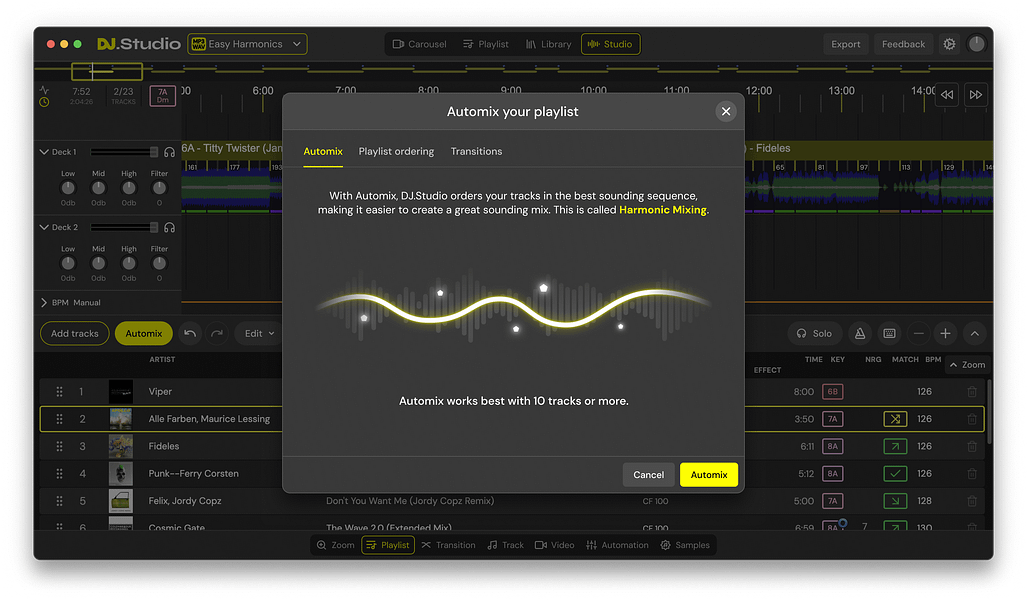Click Cancel in Automix dialog
This screenshot has height=600, width=1027.
(648, 475)
